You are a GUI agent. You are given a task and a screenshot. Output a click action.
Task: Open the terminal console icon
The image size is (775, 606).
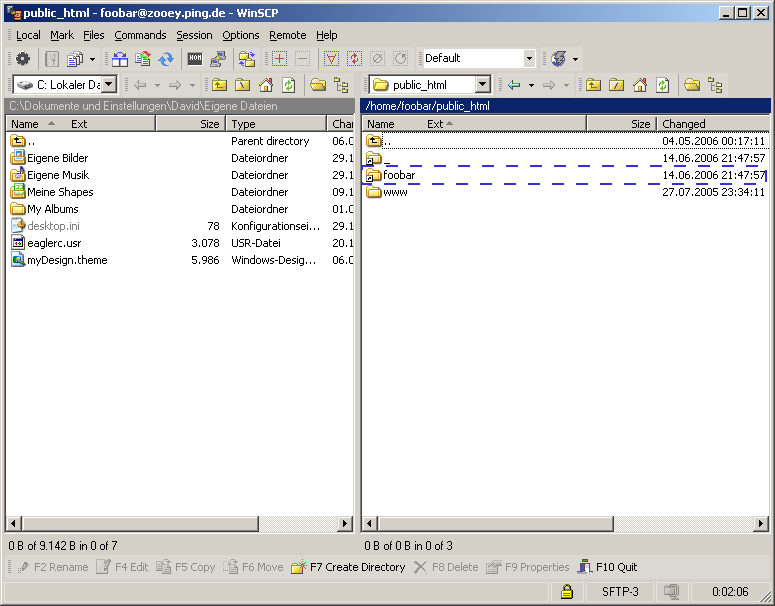(195, 59)
